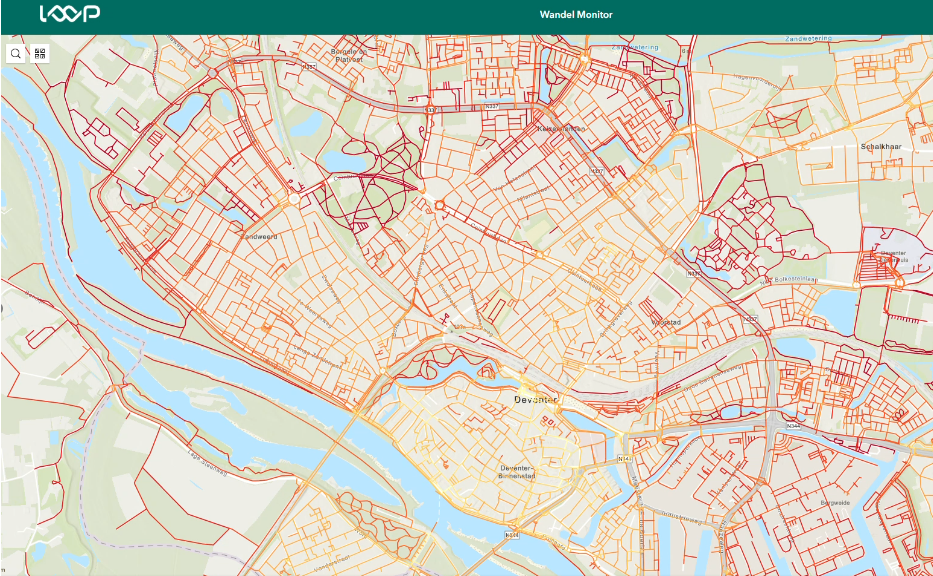Click the Keizerslanden neighborhood label
This screenshot has width=933, height=576.
click(x=561, y=129)
